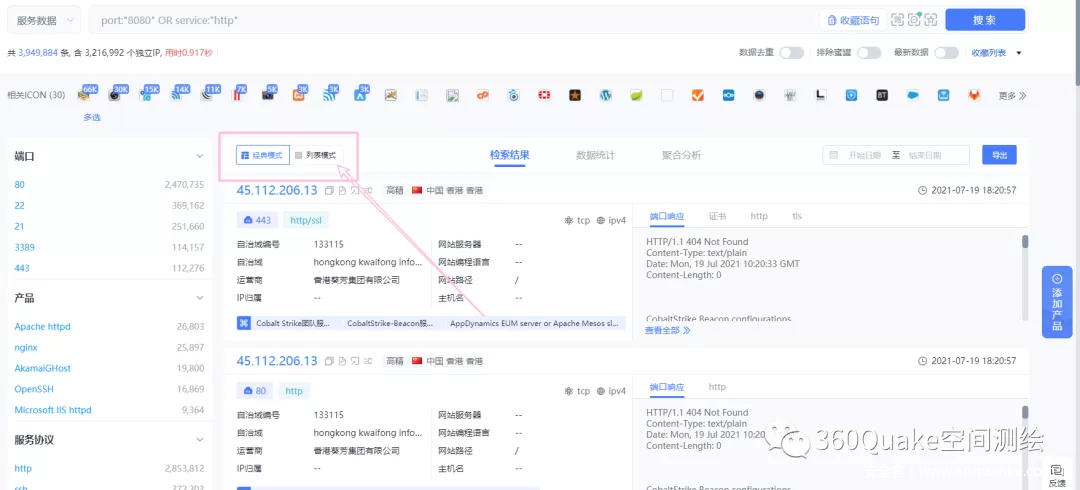The image size is (1080, 490).
Task: Click the Salesforce cloud icon filter
Action: point(912,95)
